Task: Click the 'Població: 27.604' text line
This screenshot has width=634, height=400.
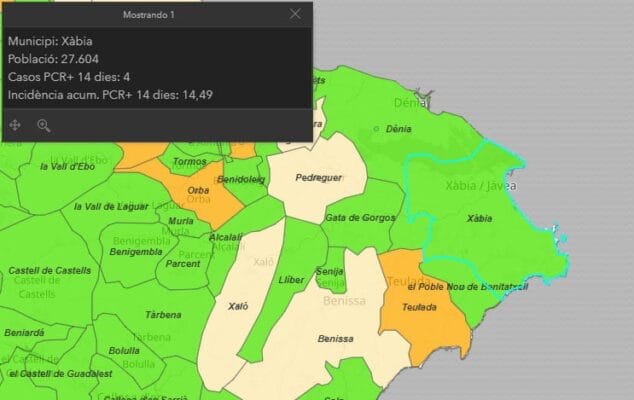Action: (53, 59)
